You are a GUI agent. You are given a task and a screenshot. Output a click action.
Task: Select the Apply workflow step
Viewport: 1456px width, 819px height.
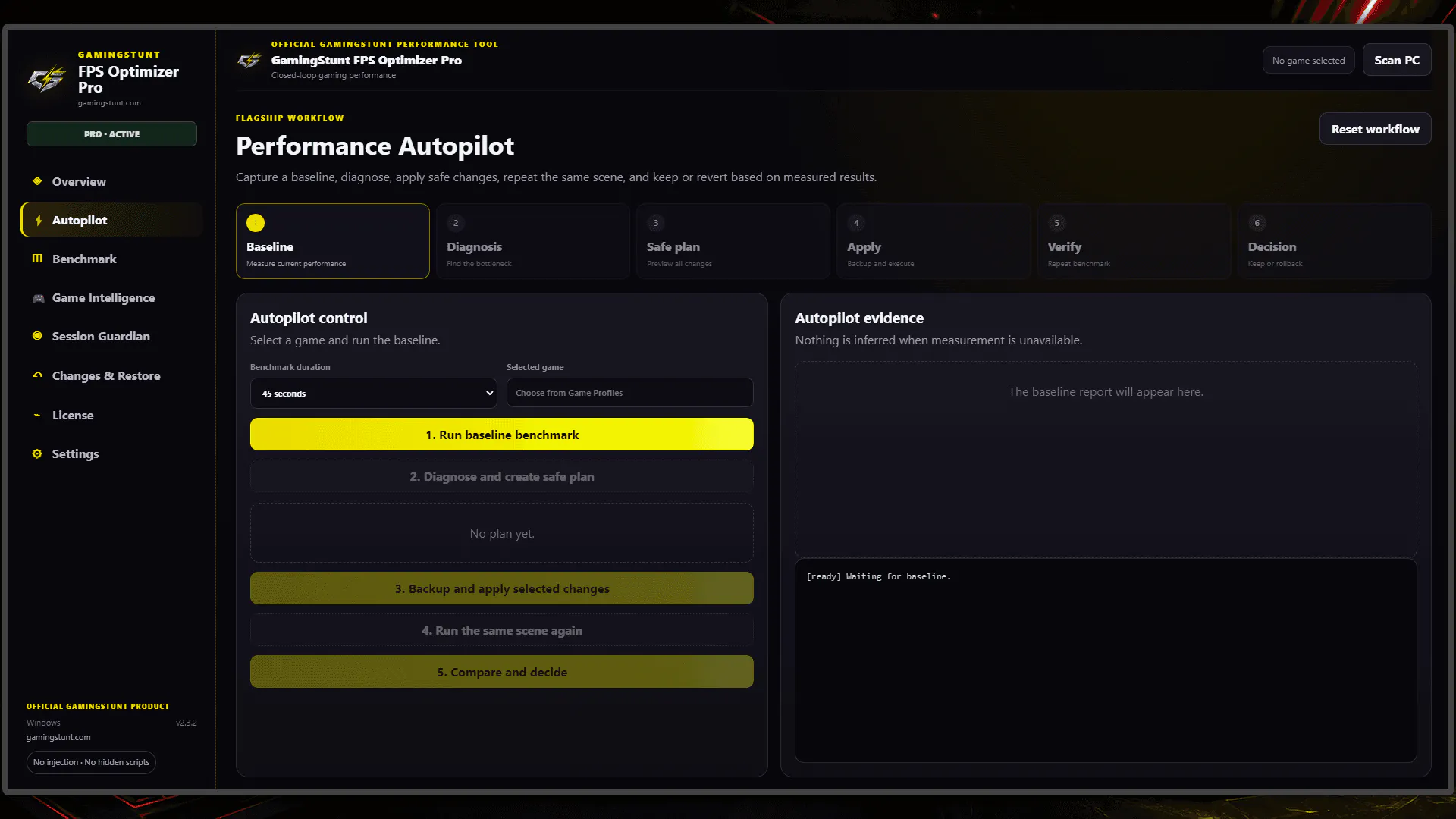(934, 241)
